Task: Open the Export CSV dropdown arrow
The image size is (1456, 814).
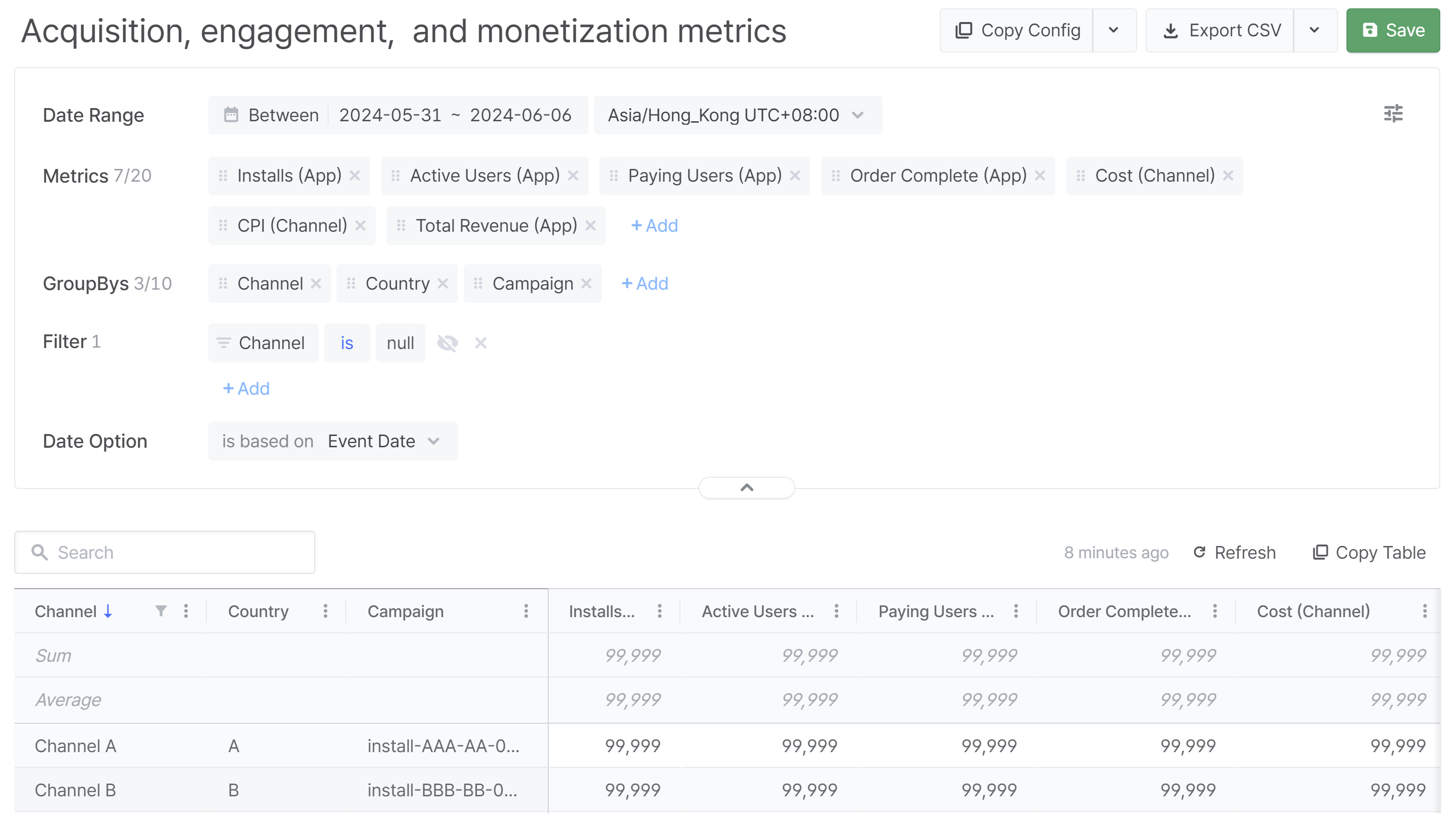Action: pyautogui.click(x=1314, y=30)
